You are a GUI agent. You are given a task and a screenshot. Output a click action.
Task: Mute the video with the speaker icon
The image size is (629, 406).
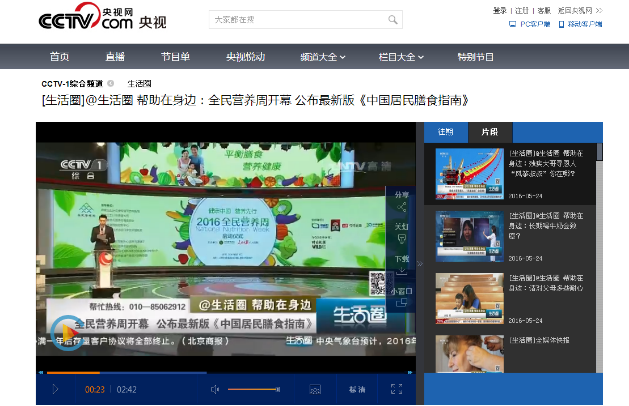click(215, 389)
